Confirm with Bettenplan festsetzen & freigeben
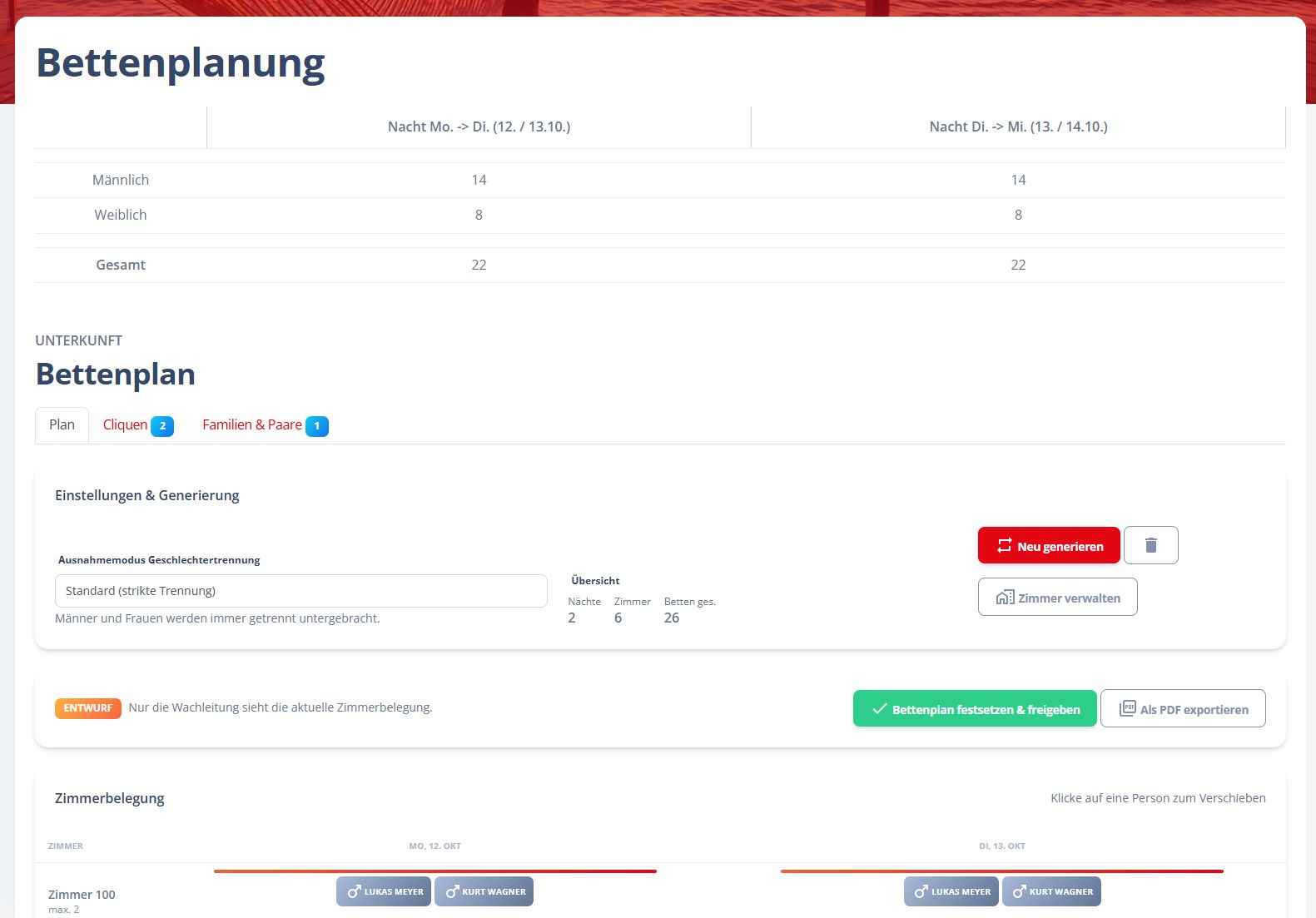The width and height of the screenshot is (1316, 918). pyautogui.click(x=975, y=708)
